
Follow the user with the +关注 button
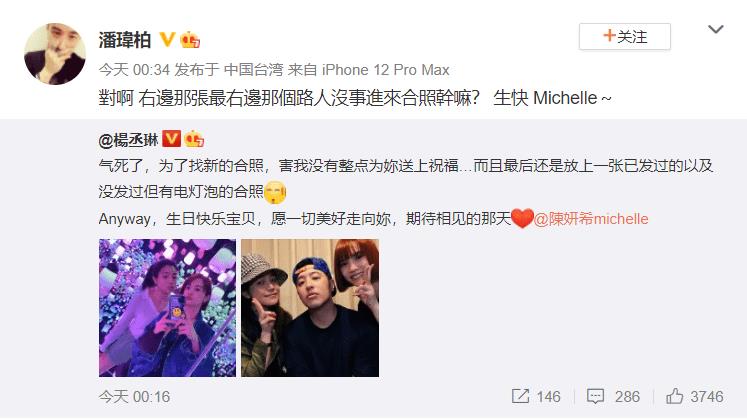(x=625, y=36)
